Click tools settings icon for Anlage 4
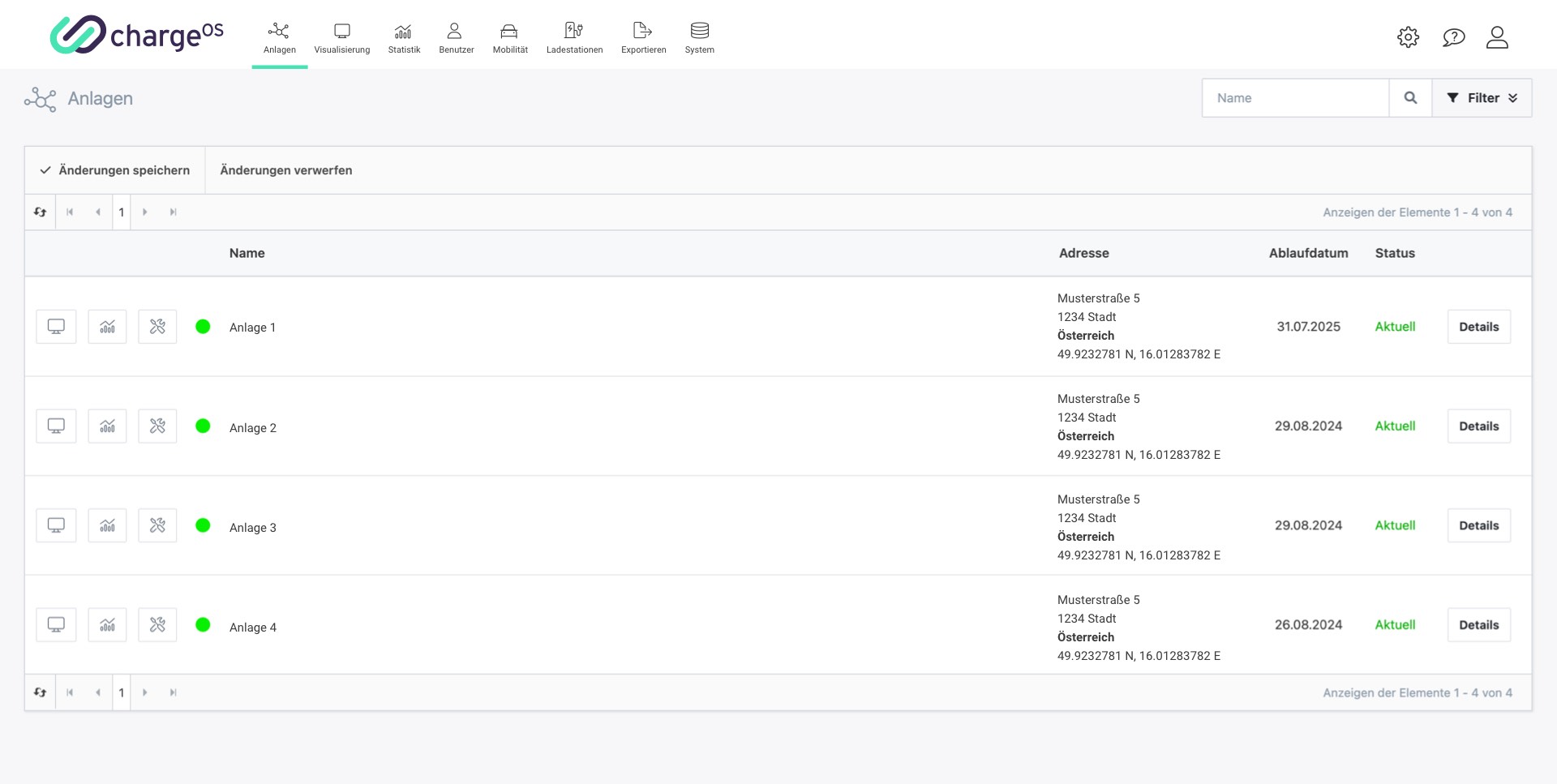Viewport: 1557px width, 784px height. click(x=157, y=625)
